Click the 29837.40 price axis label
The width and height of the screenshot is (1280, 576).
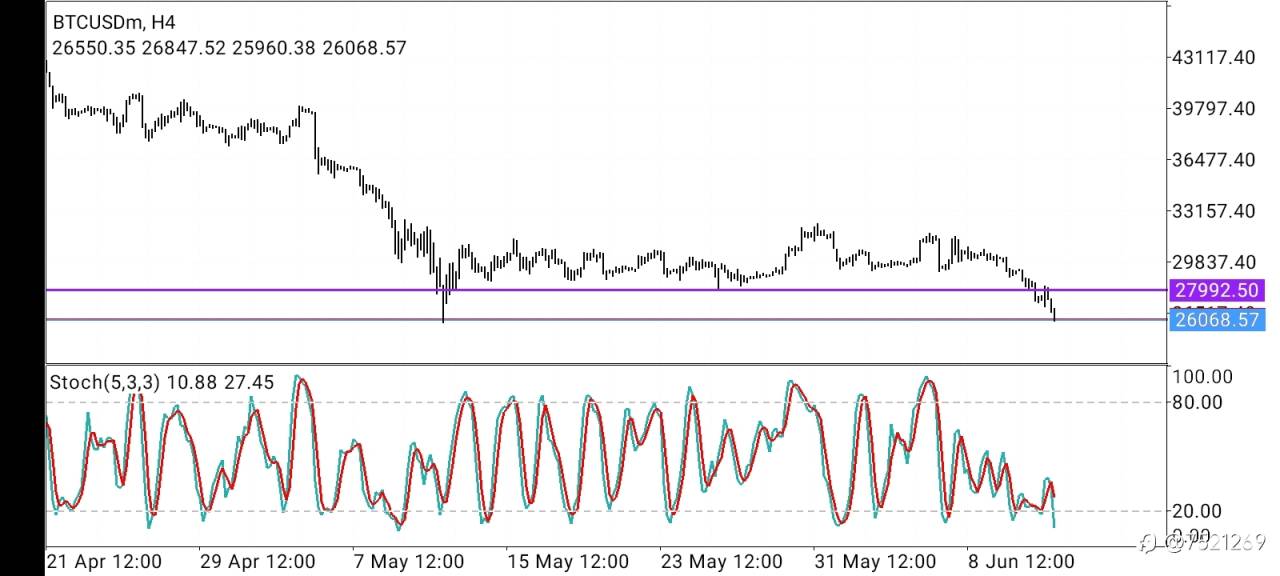click(1214, 262)
